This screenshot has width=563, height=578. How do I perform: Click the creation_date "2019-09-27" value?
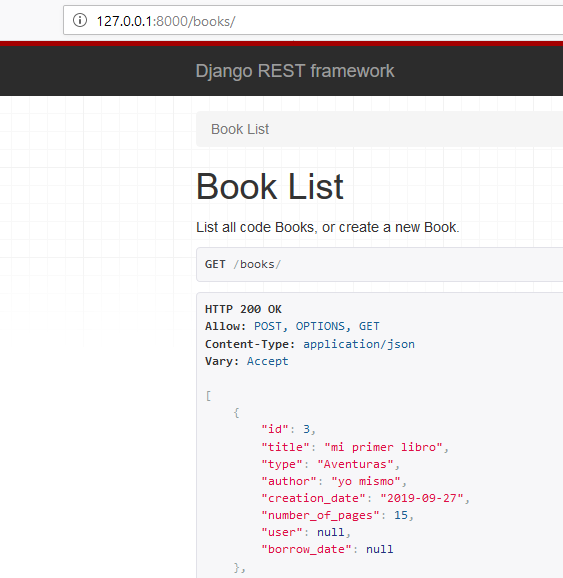(x=422, y=498)
